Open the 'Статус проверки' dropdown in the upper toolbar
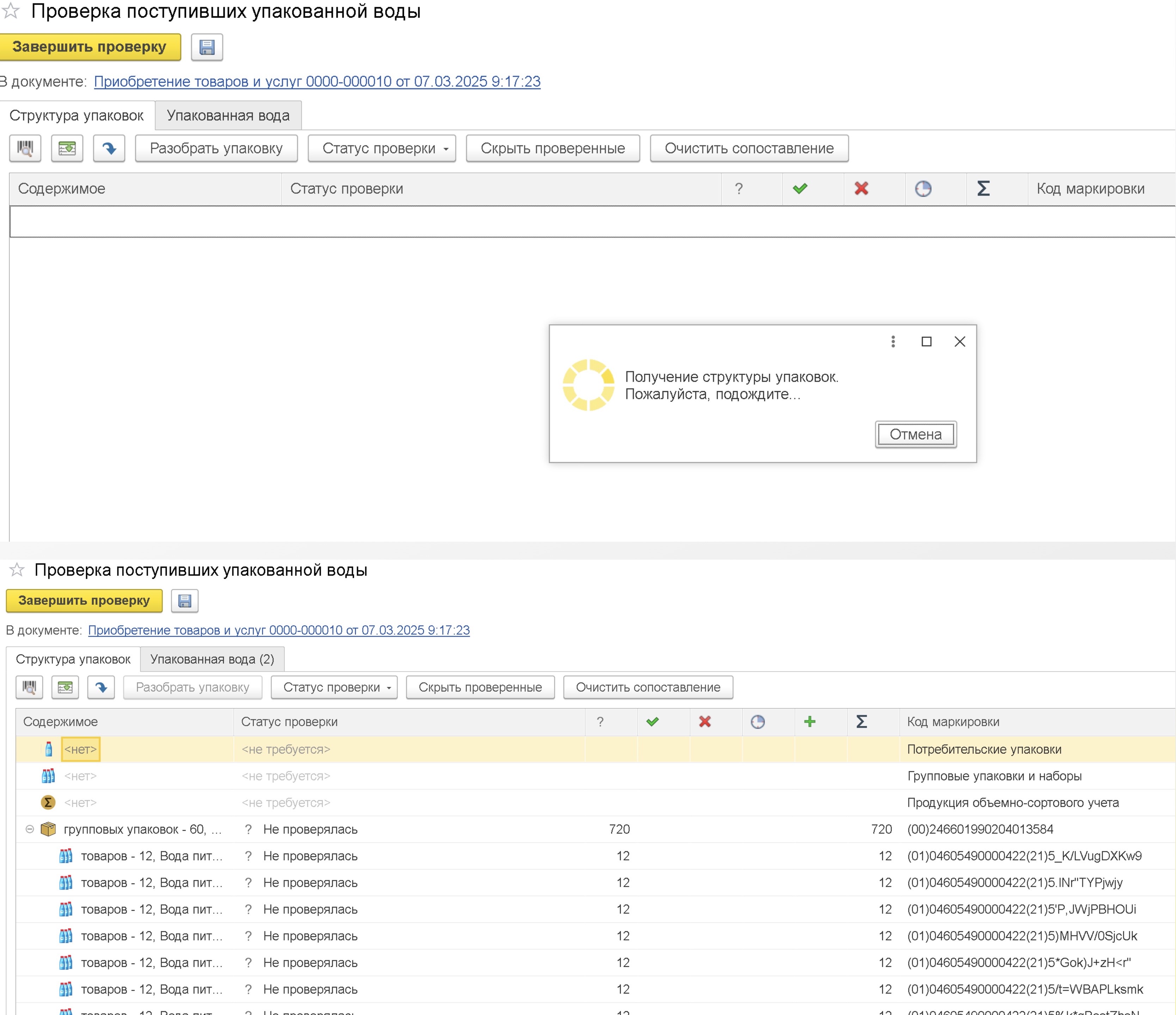 (382, 149)
